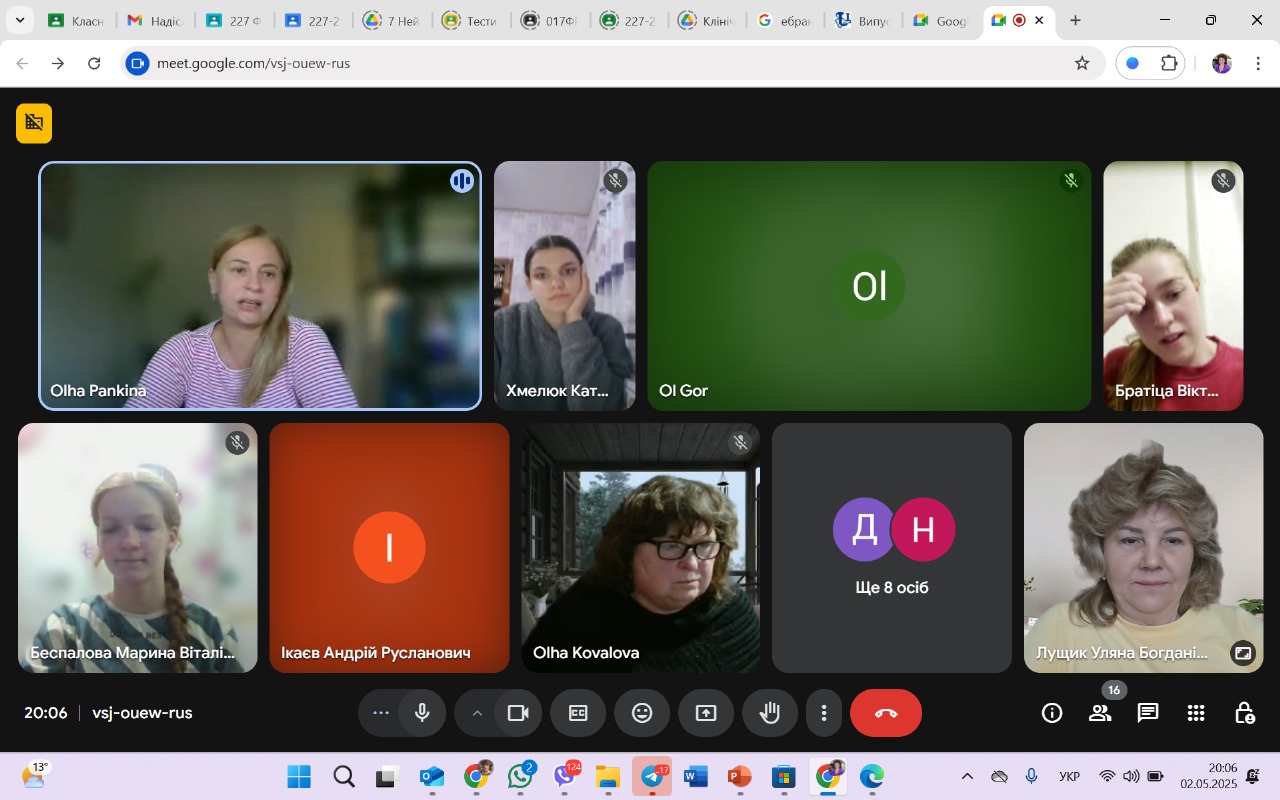Open the taskbar weather widget

pos(35,775)
